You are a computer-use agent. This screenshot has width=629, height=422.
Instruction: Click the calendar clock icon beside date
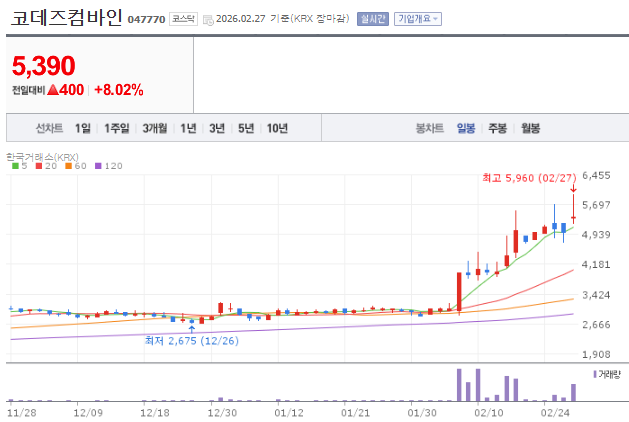pos(208,20)
